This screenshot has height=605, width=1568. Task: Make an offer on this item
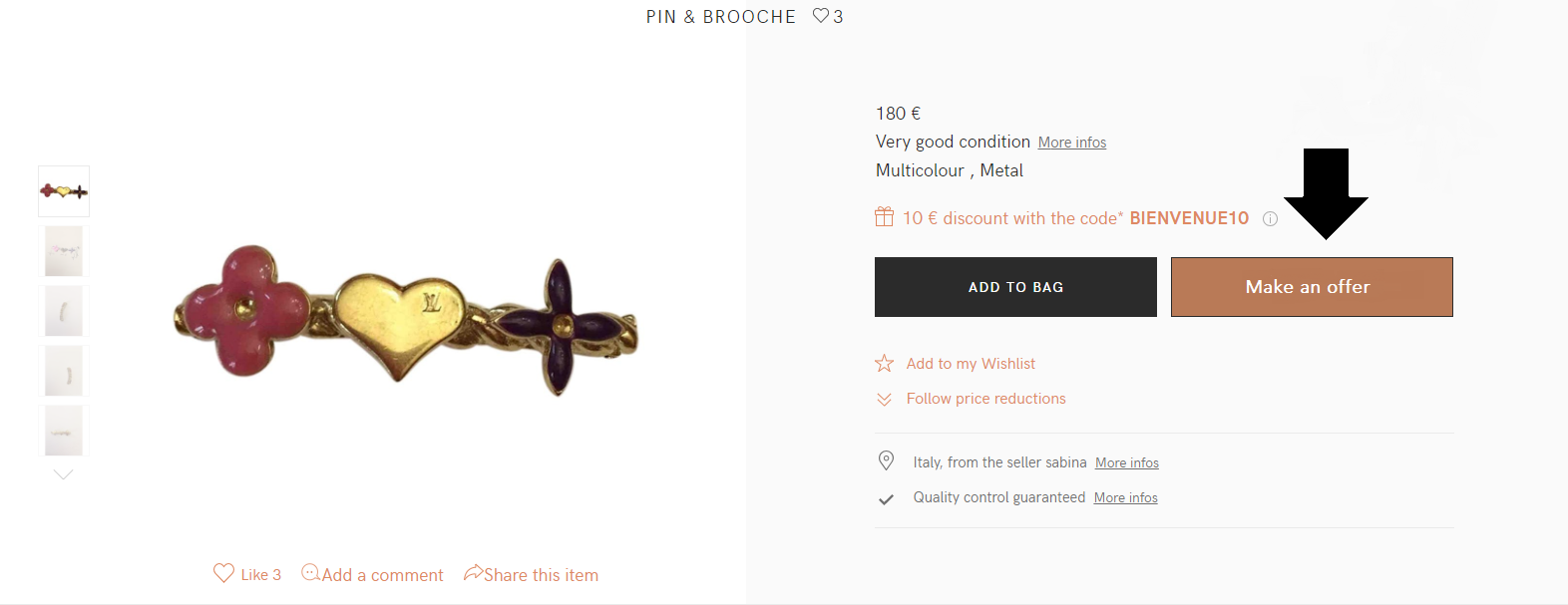[x=1312, y=287]
